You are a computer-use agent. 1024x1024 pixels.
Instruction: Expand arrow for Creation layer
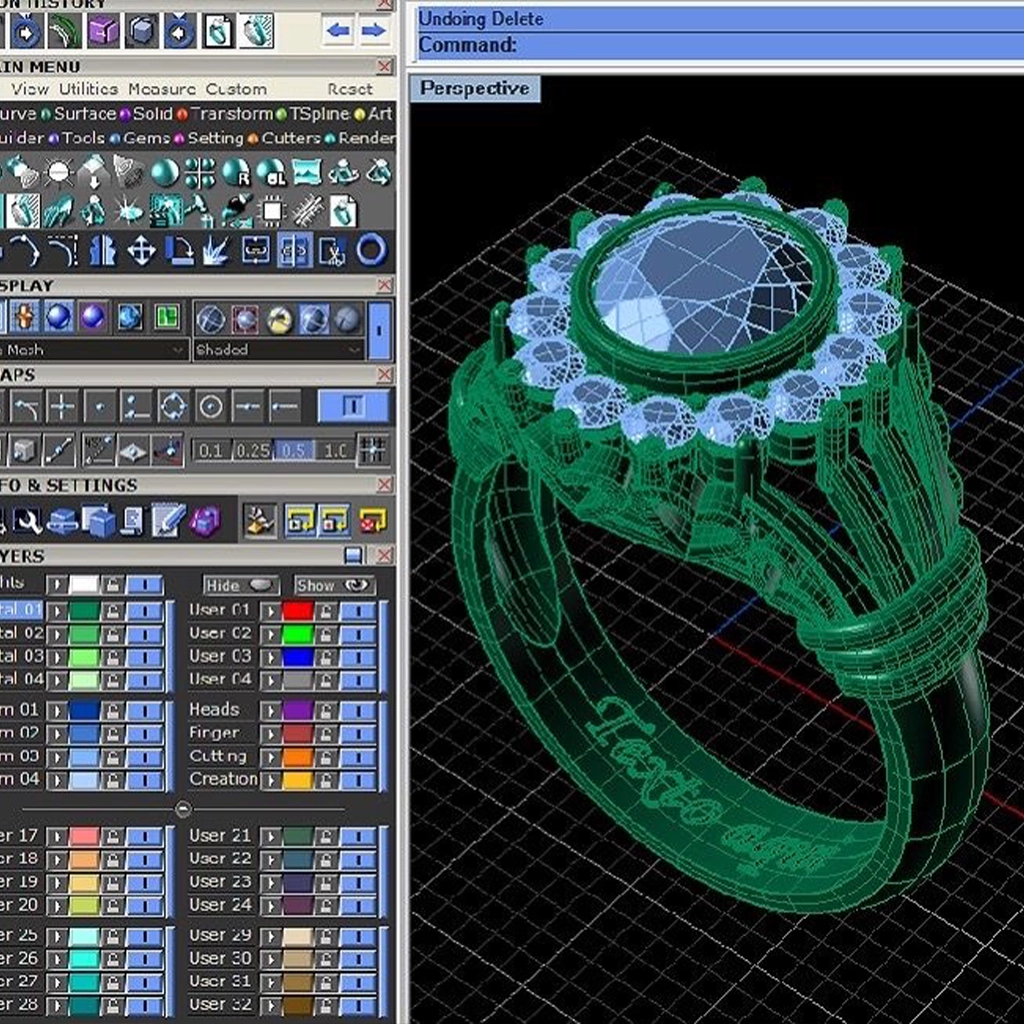coord(270,780)
